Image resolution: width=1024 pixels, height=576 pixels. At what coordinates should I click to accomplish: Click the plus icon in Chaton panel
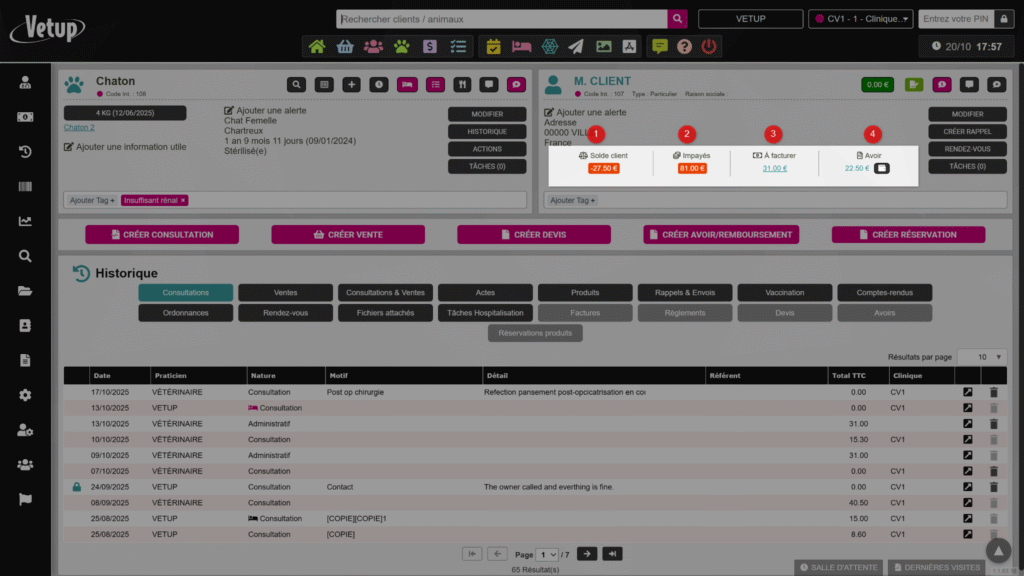point(351,85)
